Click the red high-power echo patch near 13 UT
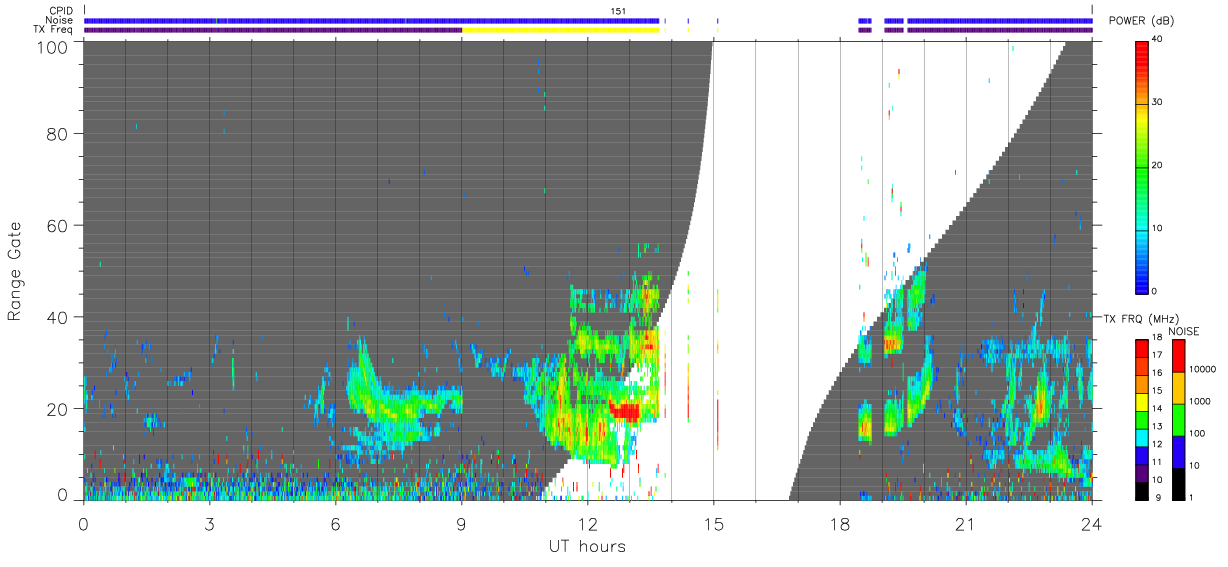Screen dimensions: 1228x567 click(625, 410)
